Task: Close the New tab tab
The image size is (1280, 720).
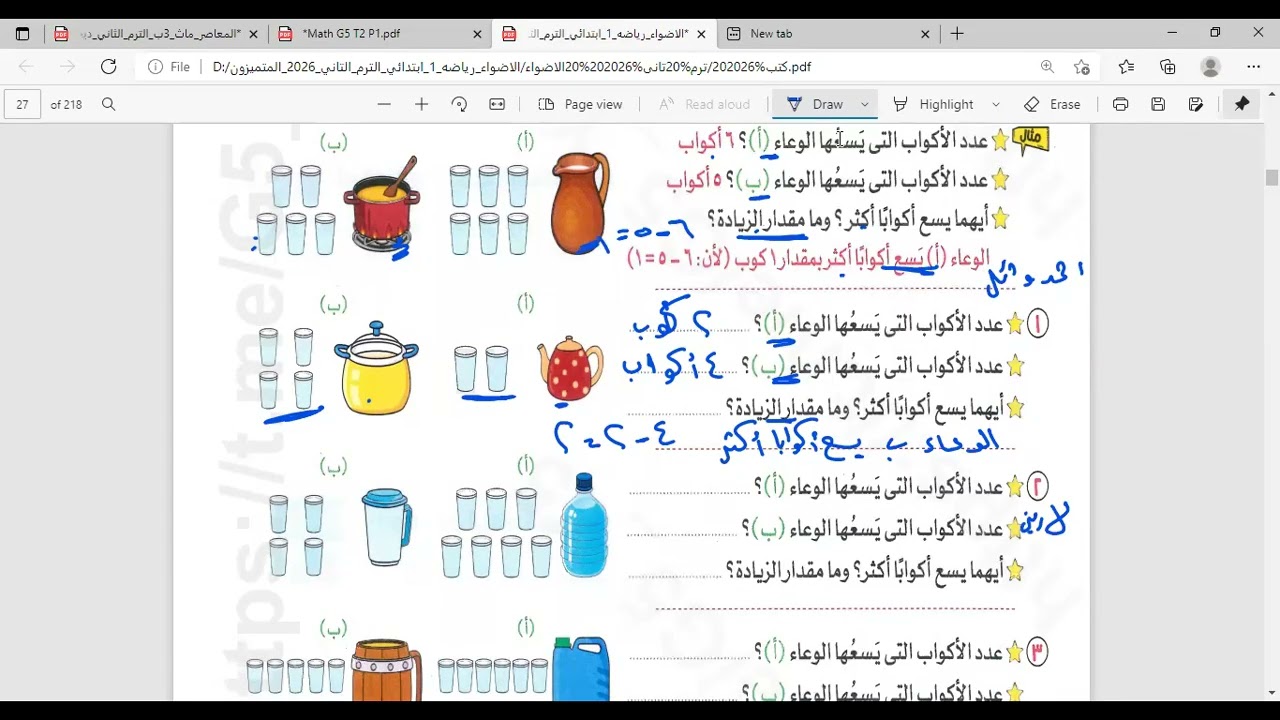Action: point(925,34)
